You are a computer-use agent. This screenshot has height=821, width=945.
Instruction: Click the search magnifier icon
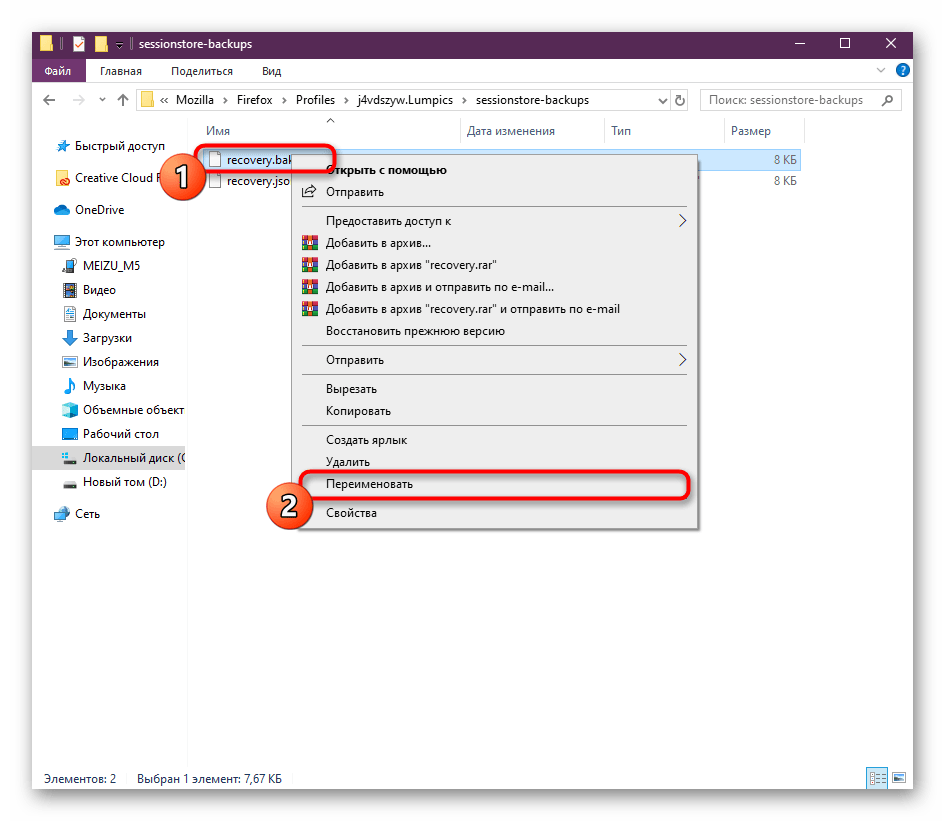click(887, 100)
